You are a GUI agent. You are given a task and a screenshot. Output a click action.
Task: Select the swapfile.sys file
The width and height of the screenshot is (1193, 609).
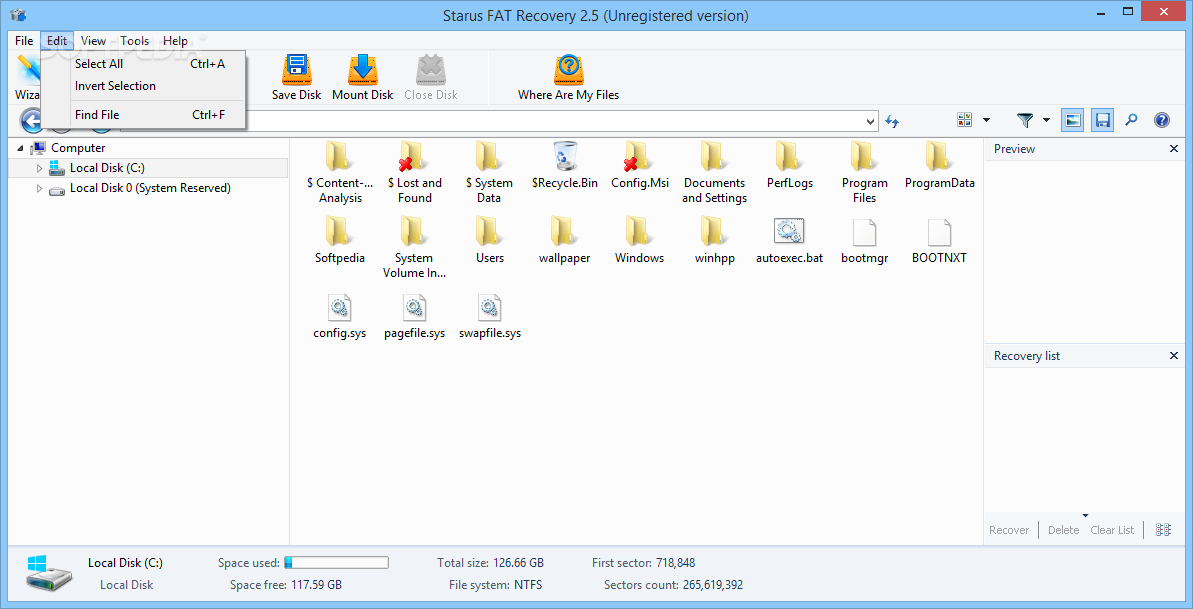coord(490,315)
